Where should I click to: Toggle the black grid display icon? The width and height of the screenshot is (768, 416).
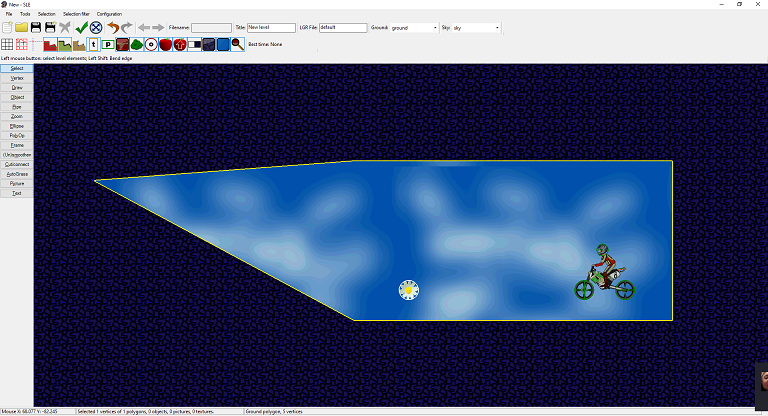click(x=7, y=45)
